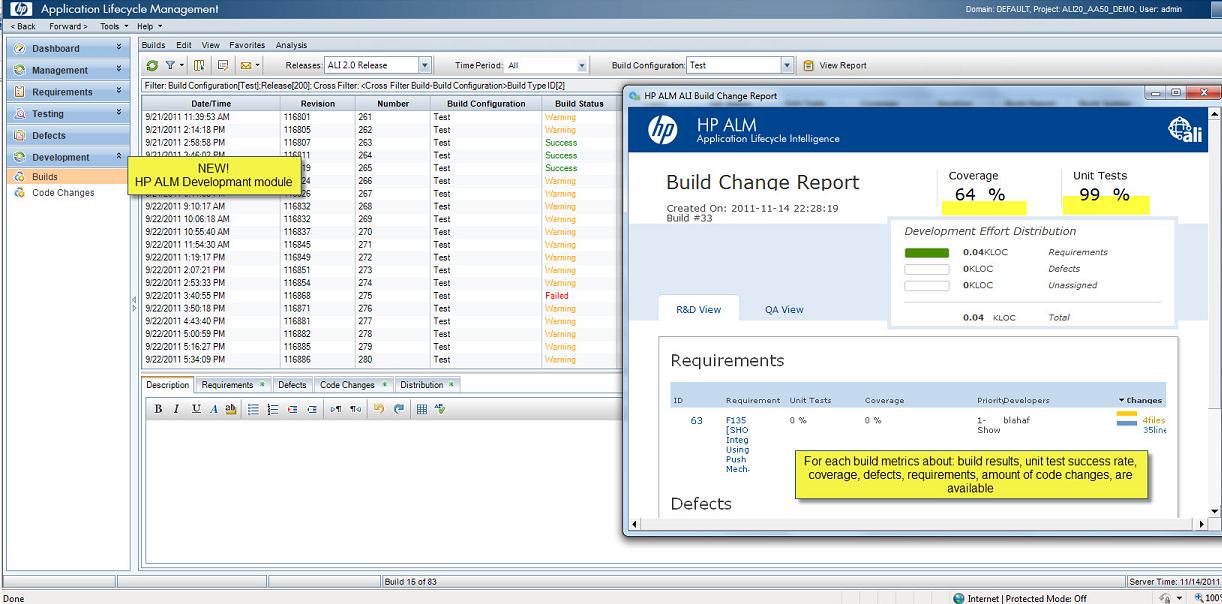Sort builds by Date/Time column header
The width and height of the screenshot is (1222, 604).
pyautogui.click(x=211, y=104)
